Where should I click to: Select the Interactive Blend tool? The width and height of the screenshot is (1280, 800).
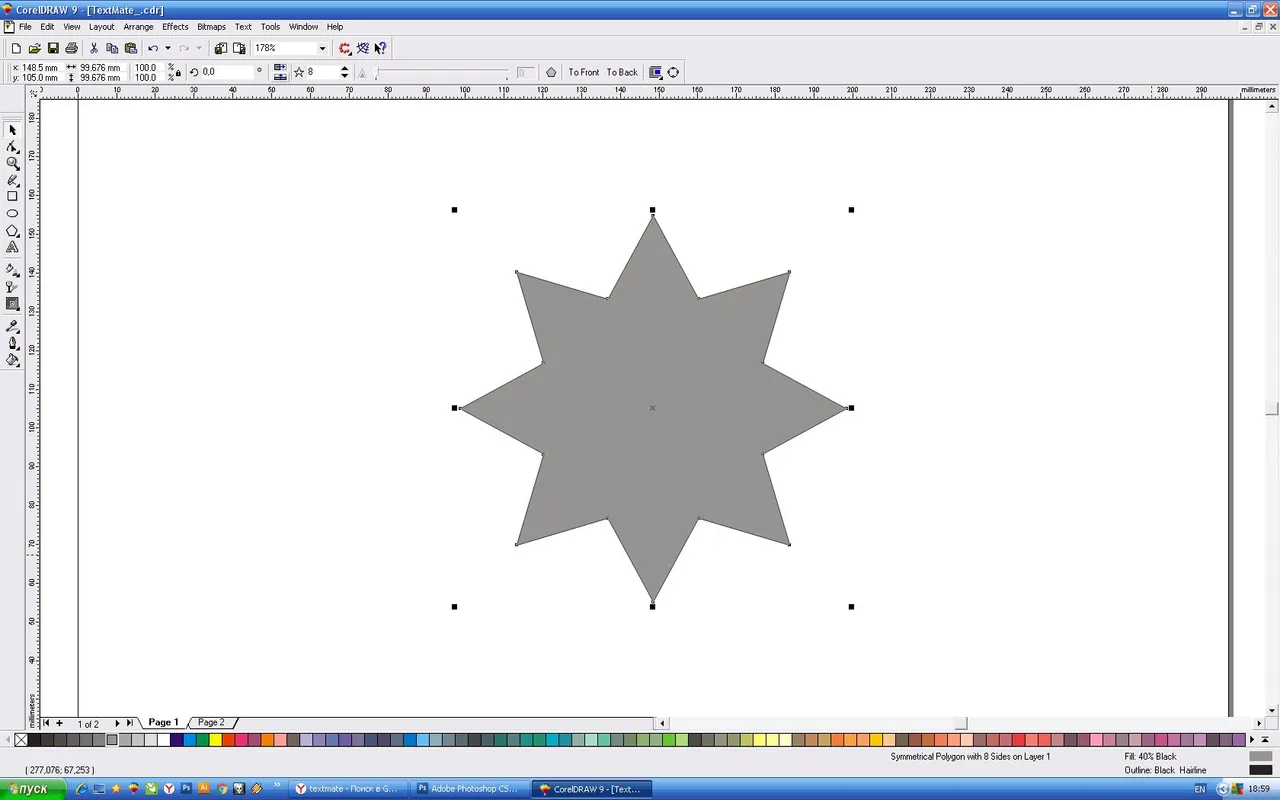click(13, 304)
